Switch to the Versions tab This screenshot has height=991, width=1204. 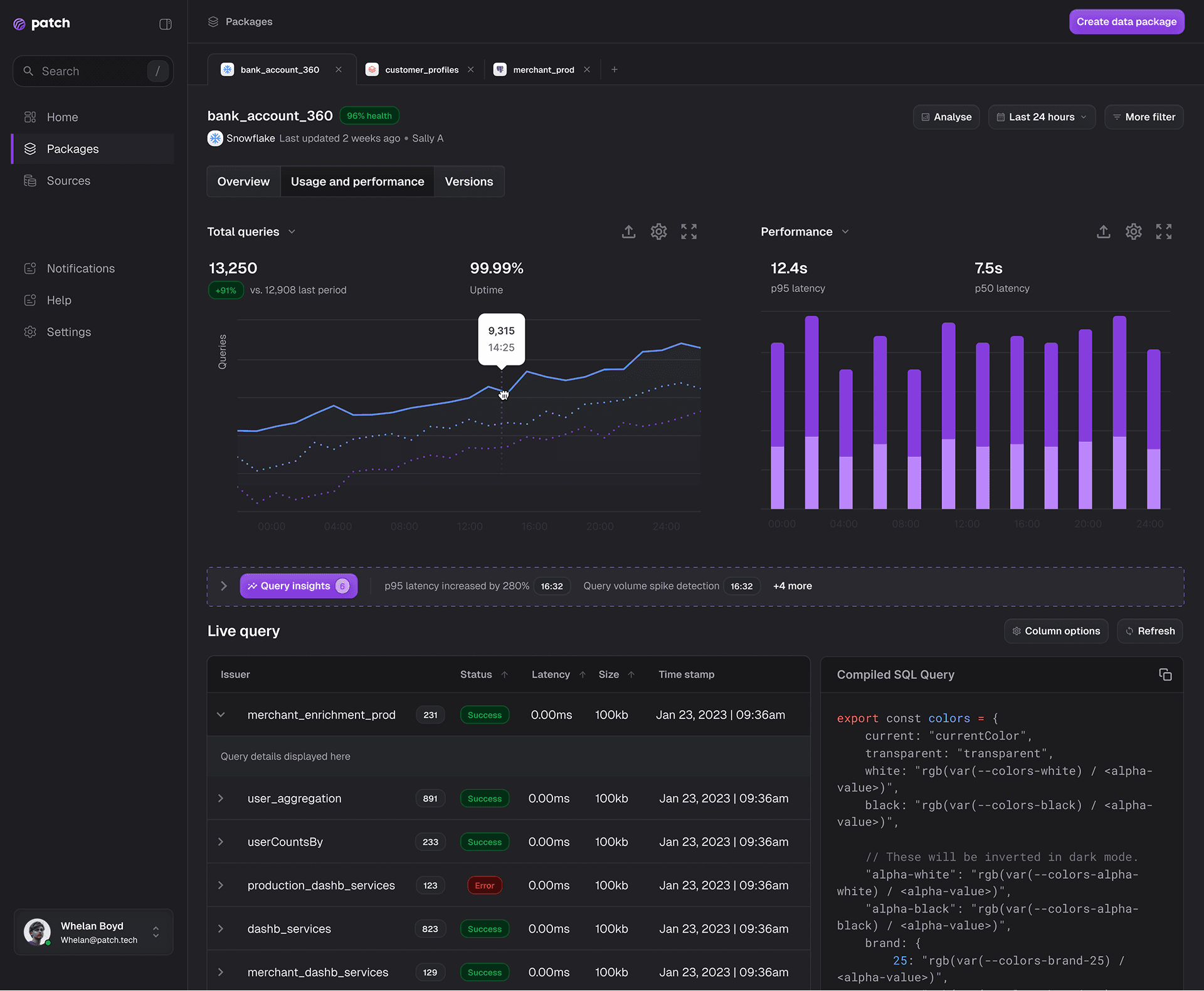pos(469,182)
